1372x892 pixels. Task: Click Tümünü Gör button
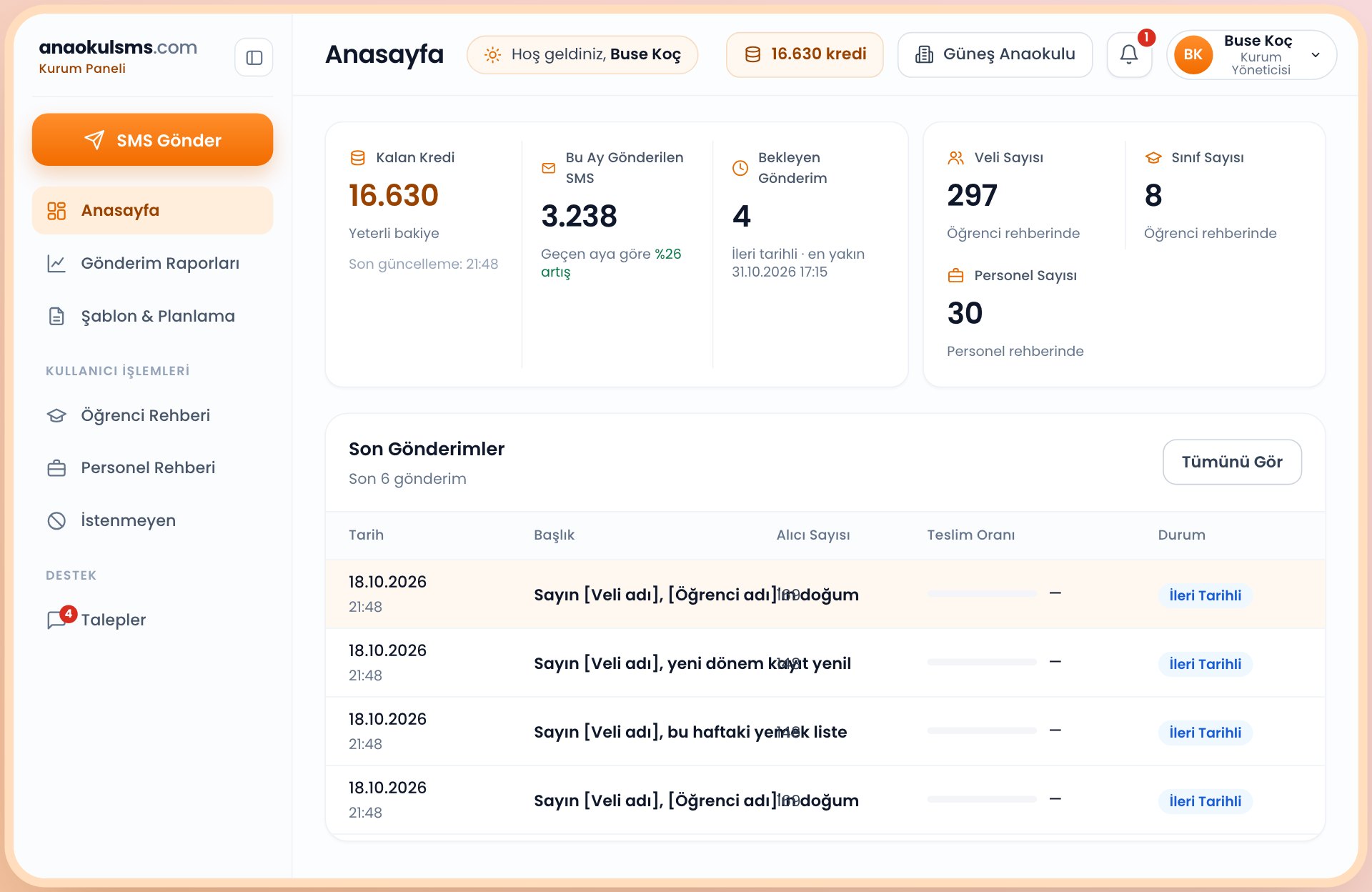tap(1232, 462)
